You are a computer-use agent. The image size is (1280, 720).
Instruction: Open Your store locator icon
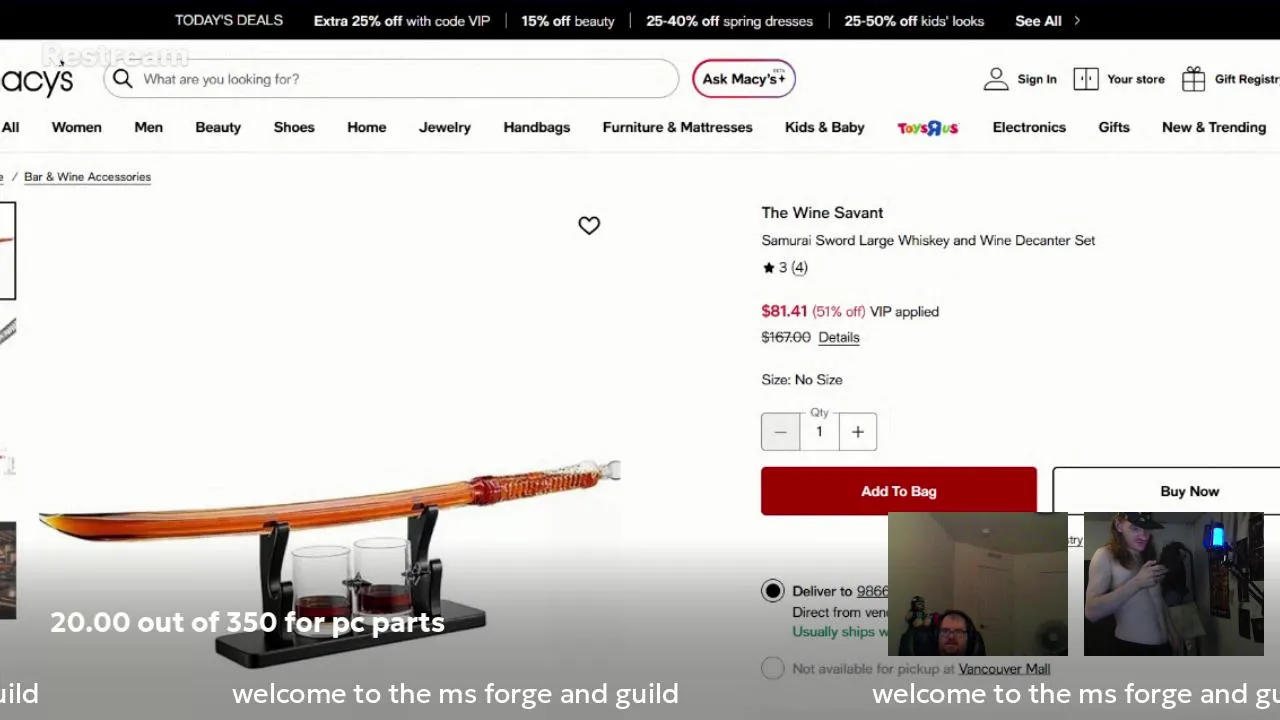pyautogui.click(x=1086, y=79)
